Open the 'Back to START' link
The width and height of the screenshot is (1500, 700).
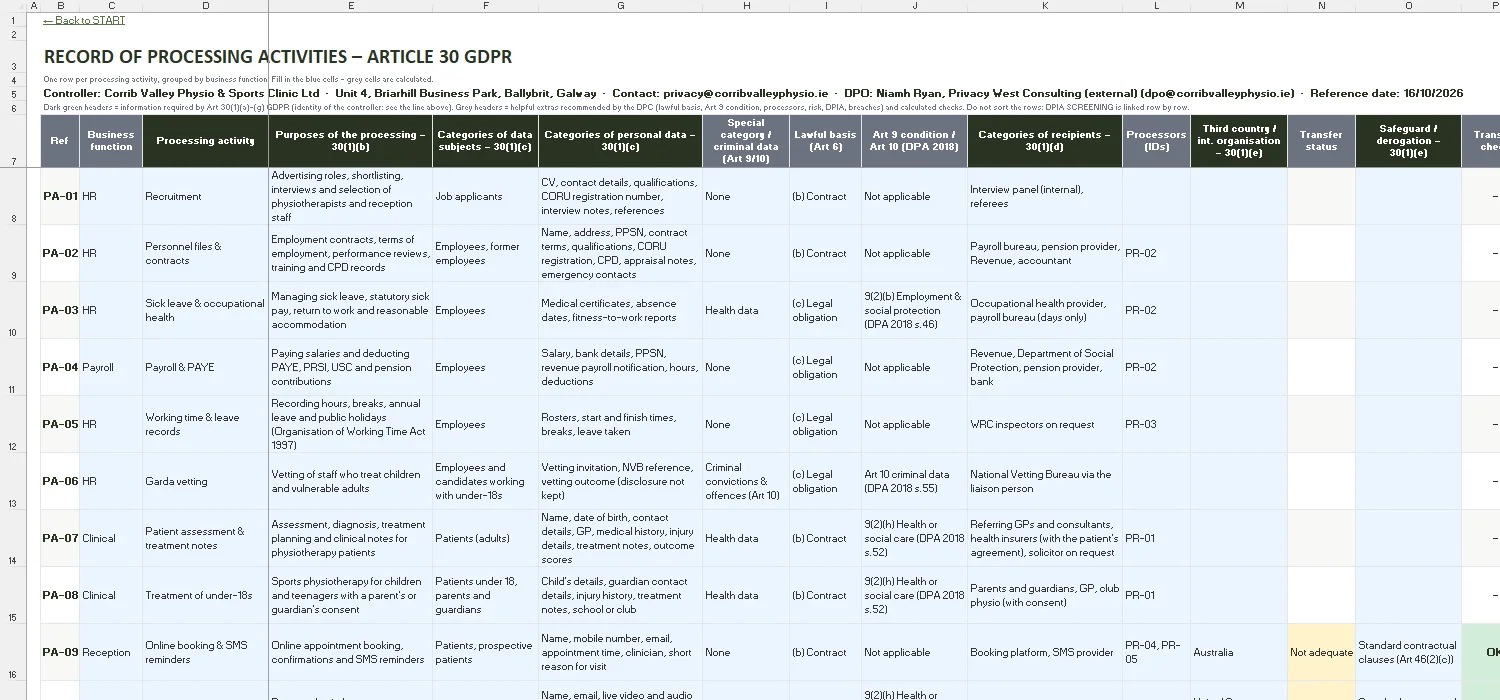point(85,20)
